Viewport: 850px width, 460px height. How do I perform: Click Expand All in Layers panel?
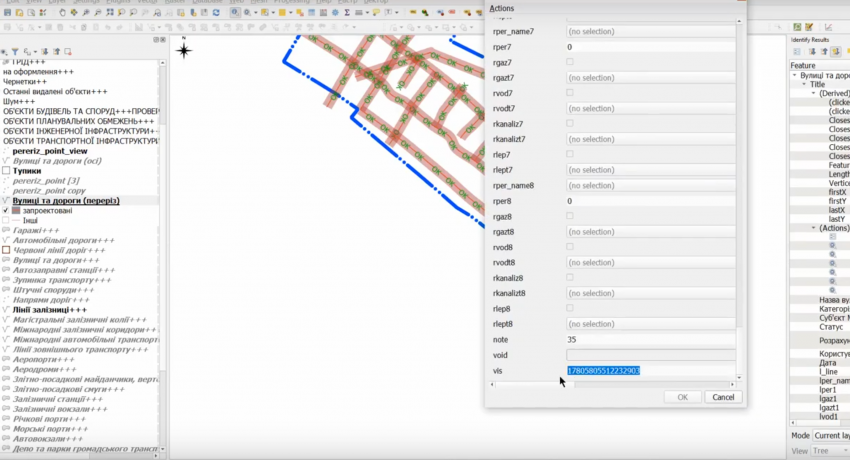pos(44,51)
